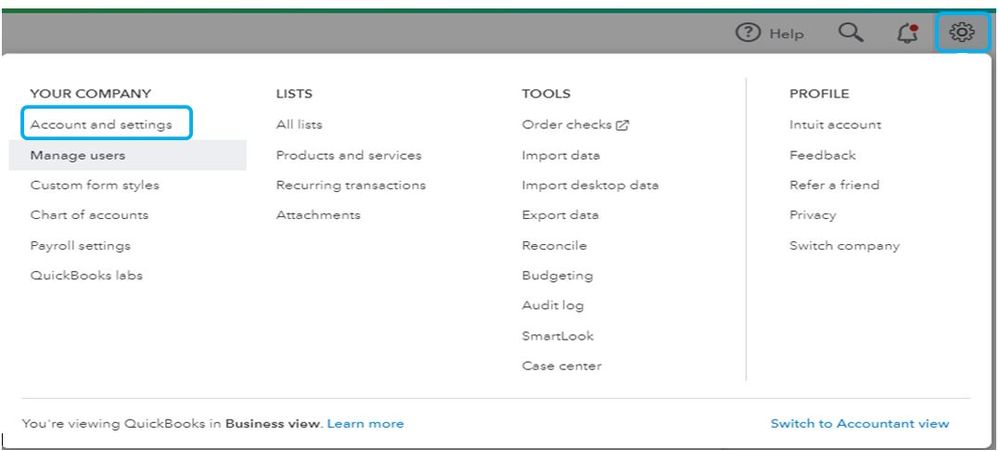Select Export data
The height and width of the screenshot is (451, 999).
pyautogui.click(x=560, y=215)
